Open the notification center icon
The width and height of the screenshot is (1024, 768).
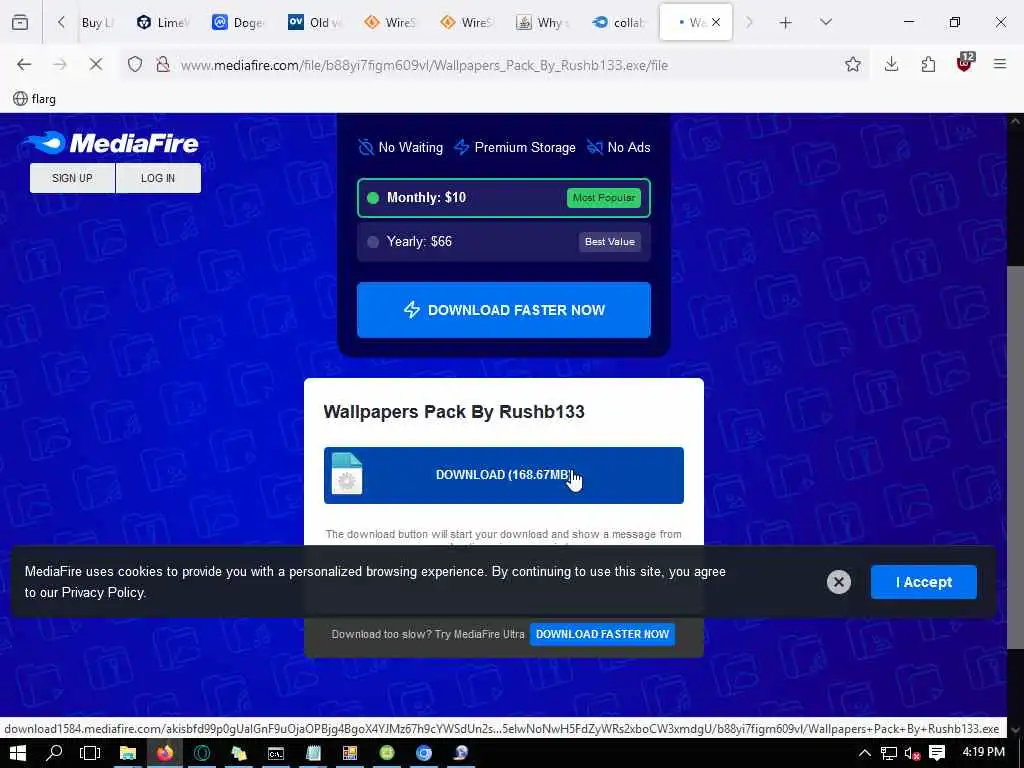(x=937, y=753)
